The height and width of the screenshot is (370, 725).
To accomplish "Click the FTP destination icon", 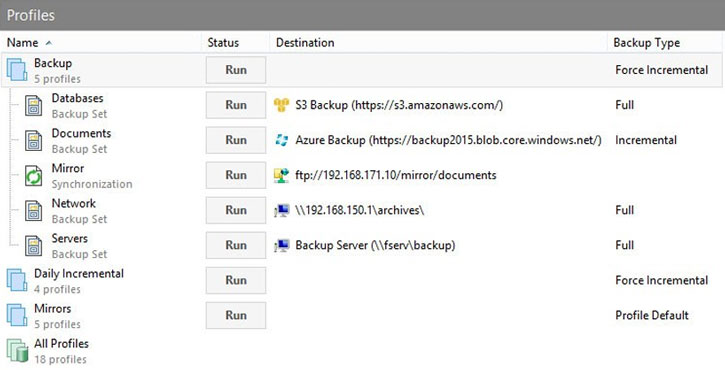I will 282,175.
